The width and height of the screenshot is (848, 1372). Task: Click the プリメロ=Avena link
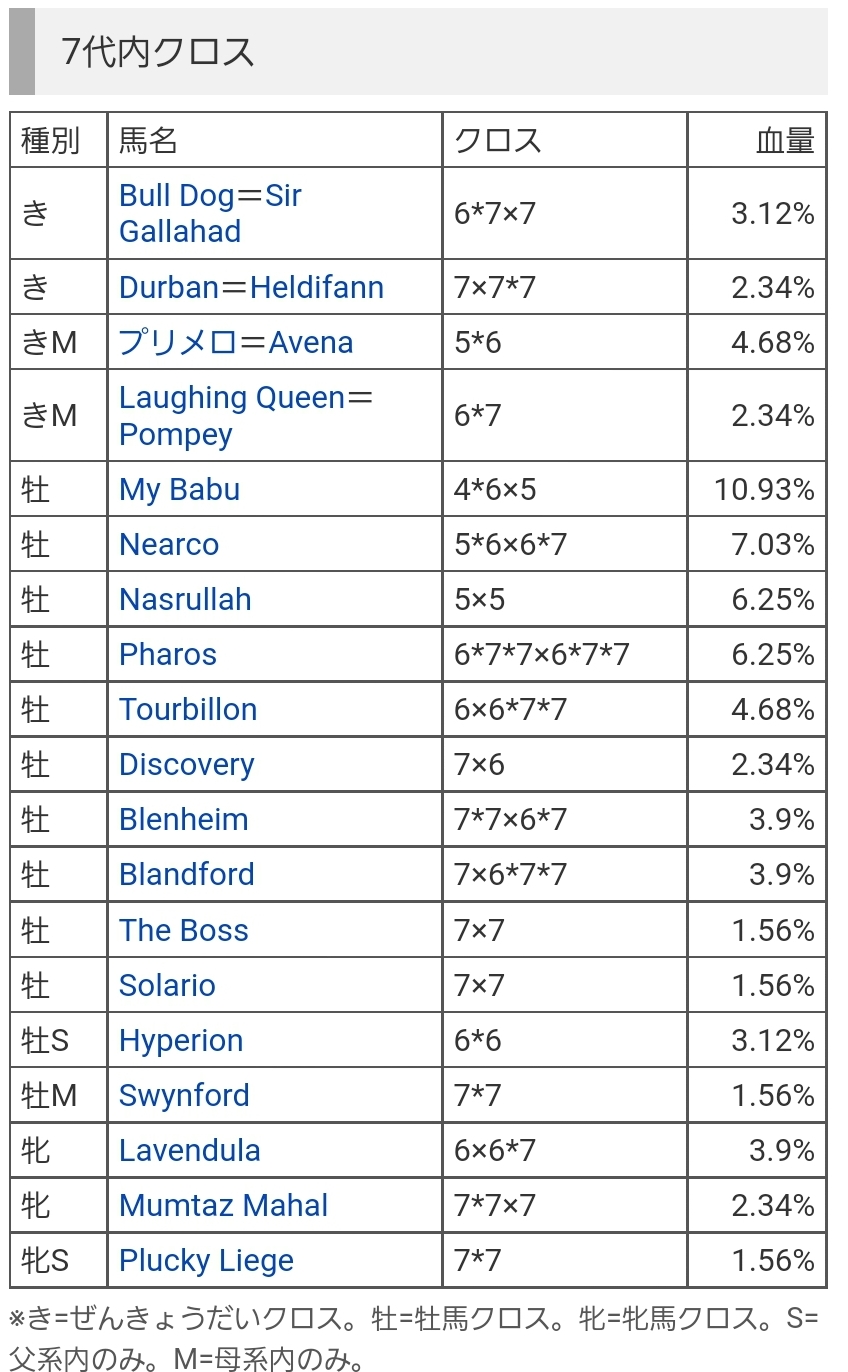coord(236,342)
